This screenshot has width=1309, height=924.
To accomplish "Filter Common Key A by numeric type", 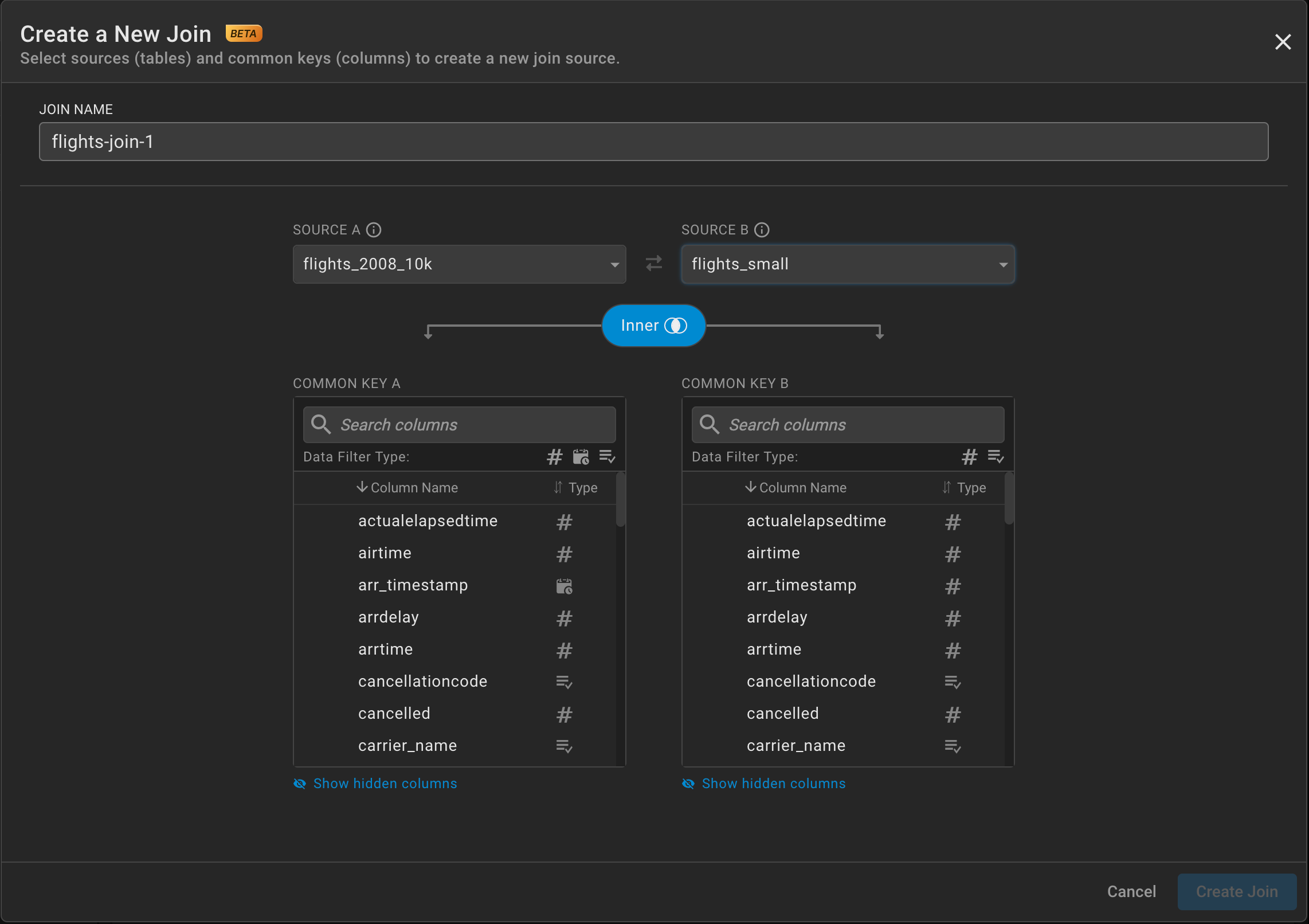I will (x=554, y=457).
